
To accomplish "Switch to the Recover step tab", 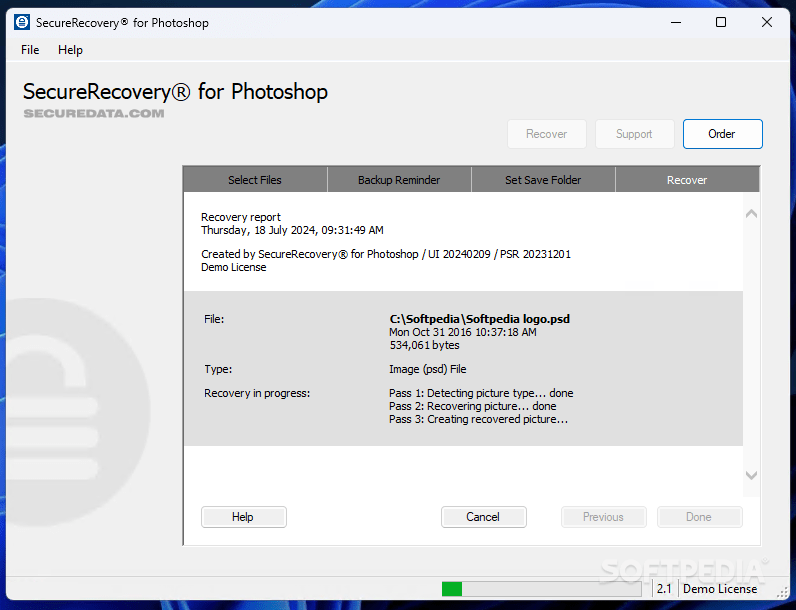I will coord(687,180).
